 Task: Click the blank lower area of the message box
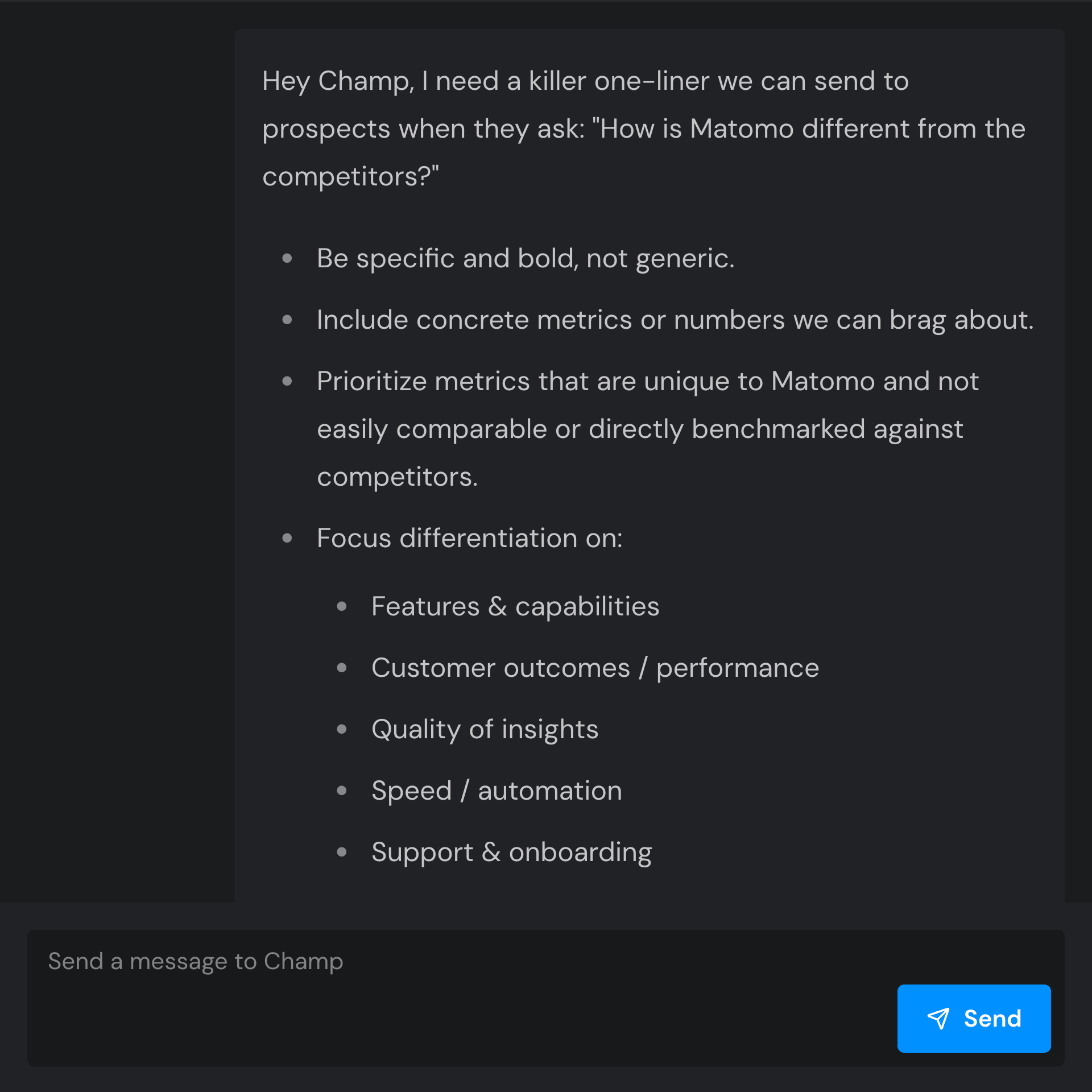click(x=455, y=1029)
